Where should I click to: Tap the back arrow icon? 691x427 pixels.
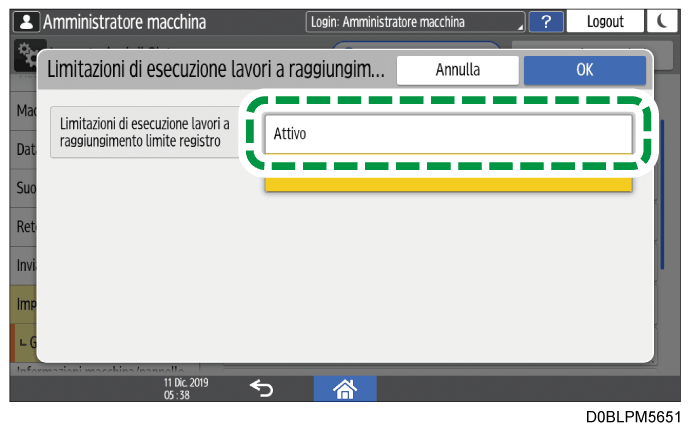pyautogui.click(x=260, y=388)
